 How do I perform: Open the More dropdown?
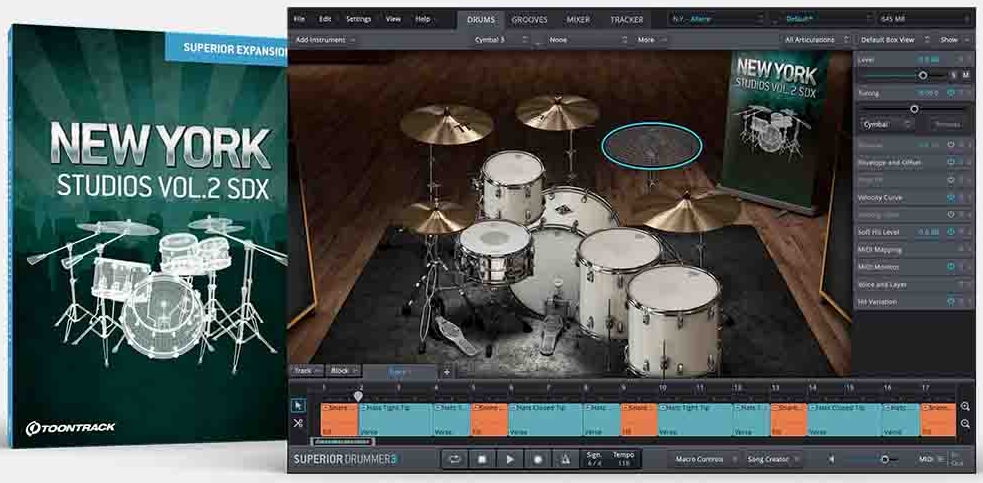point(651,40)
